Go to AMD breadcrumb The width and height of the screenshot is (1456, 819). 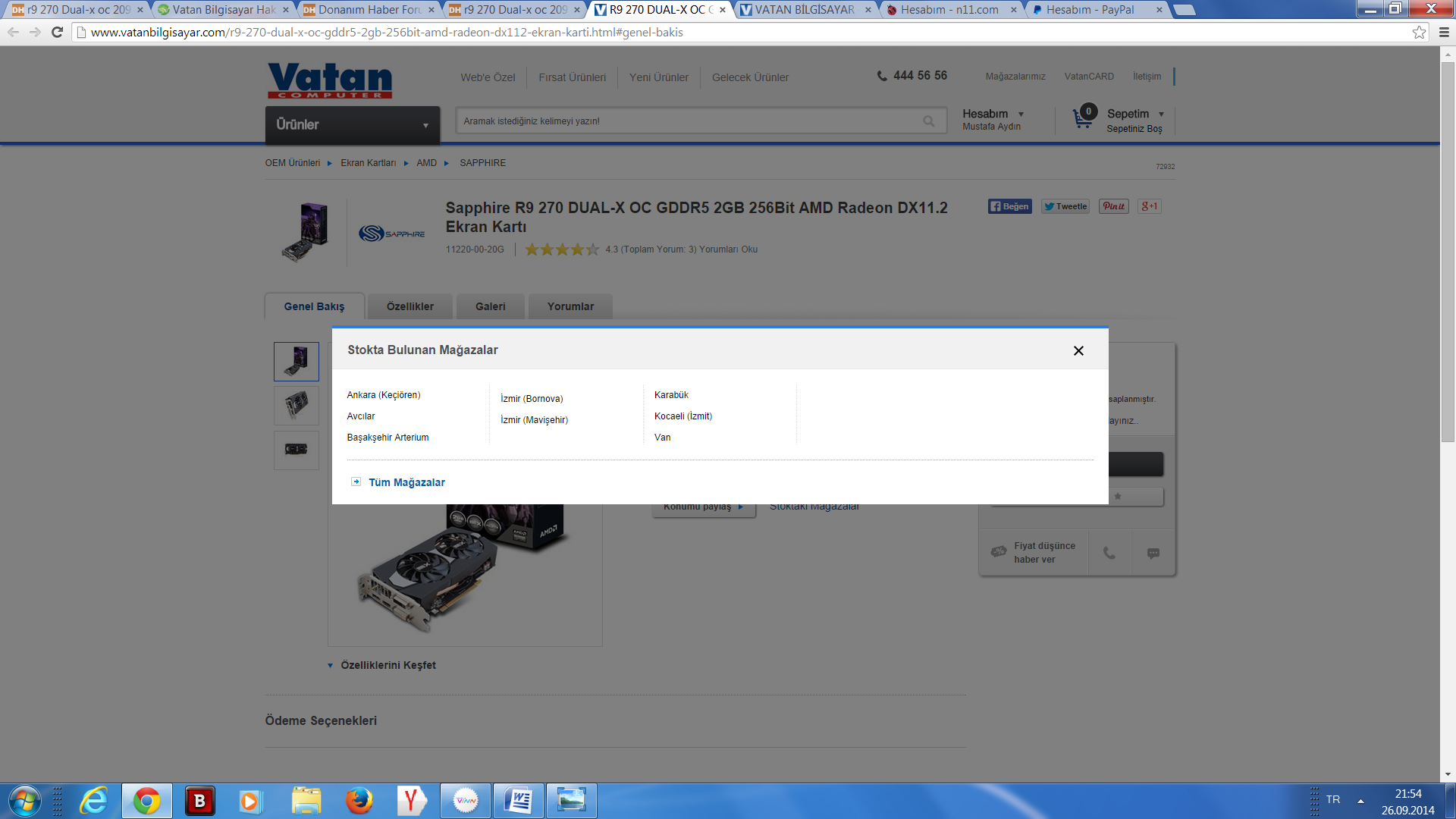426,163
